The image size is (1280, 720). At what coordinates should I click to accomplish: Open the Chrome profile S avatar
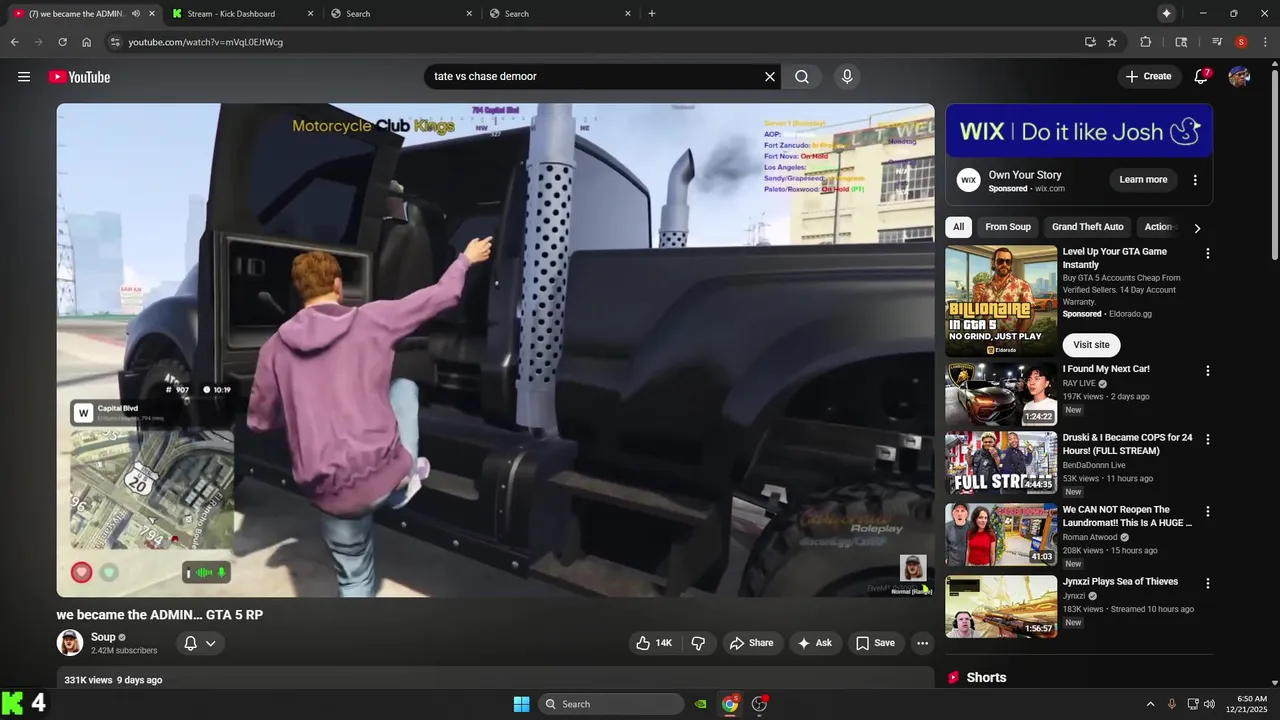[1241, 42]
